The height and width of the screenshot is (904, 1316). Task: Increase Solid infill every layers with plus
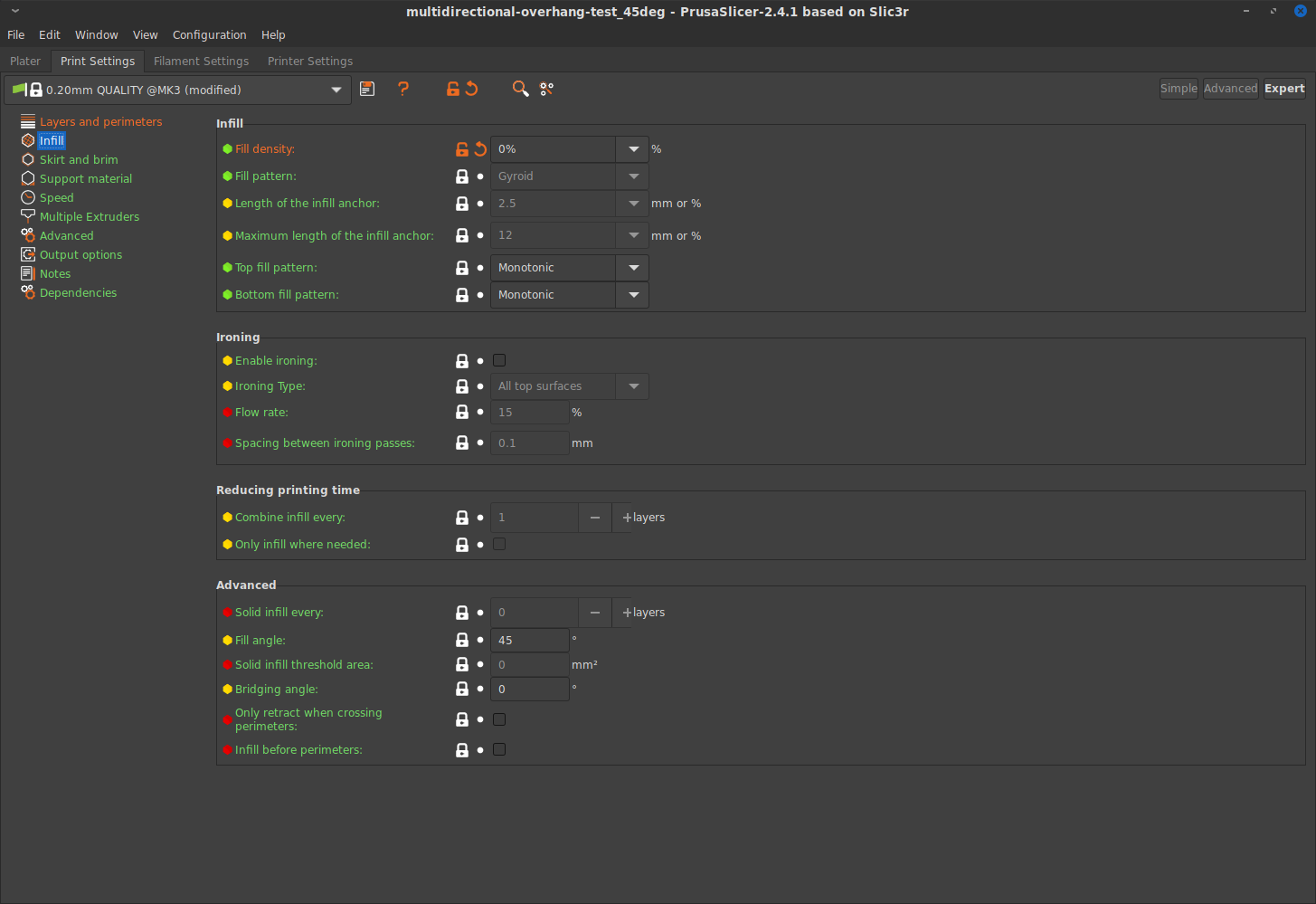pos(627,613)
